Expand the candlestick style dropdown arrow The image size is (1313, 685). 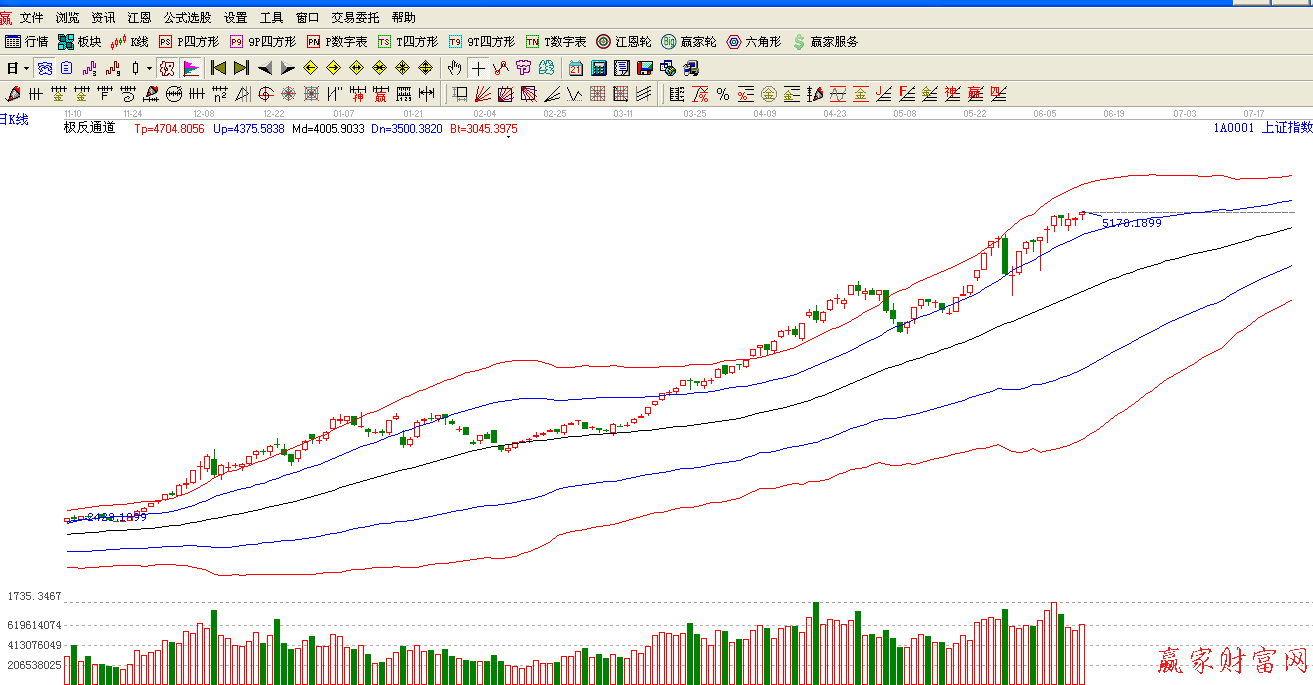point(149,68)
